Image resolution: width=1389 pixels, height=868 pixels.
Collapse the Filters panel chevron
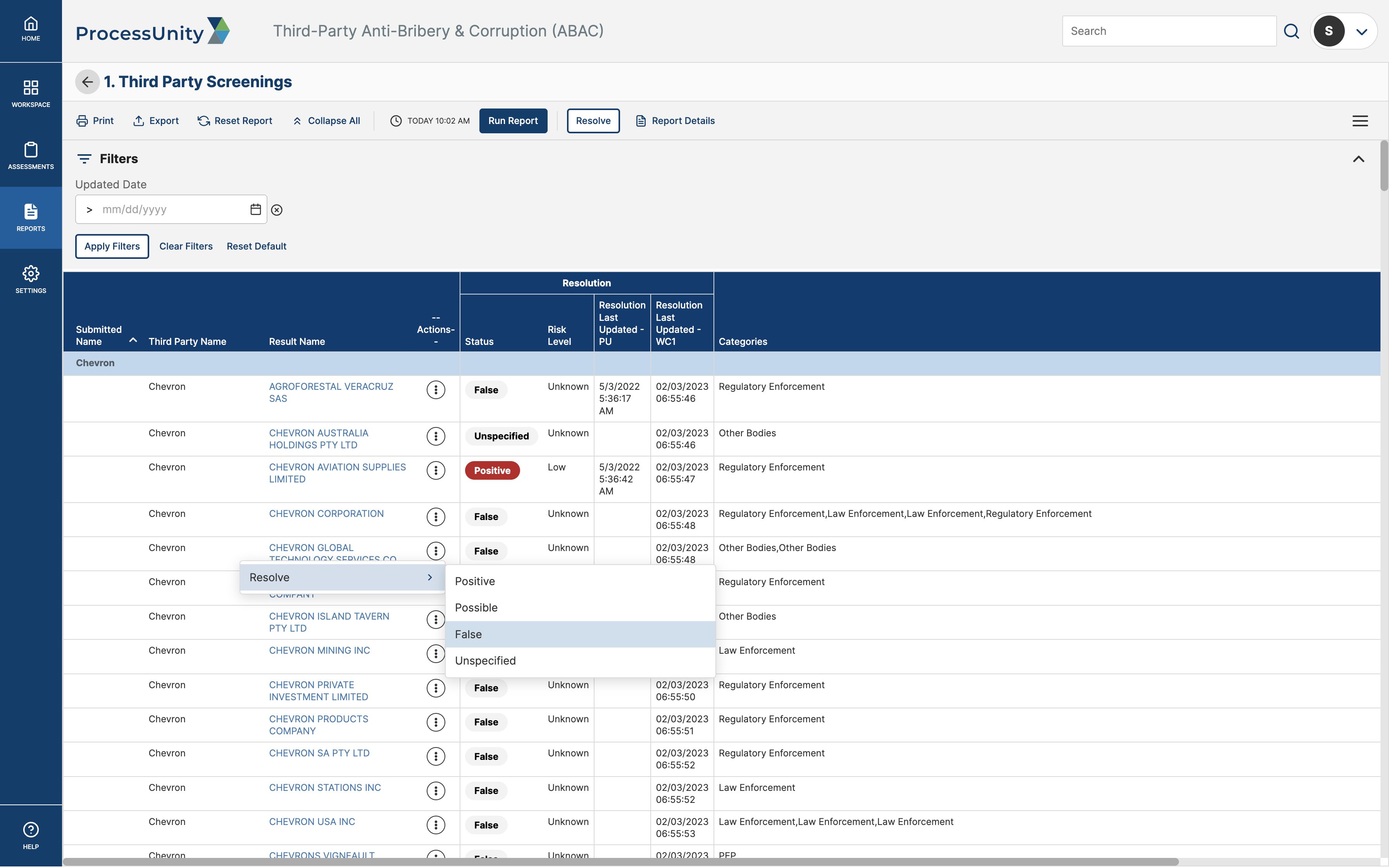pyautogui.click(x=1358, y=159)
